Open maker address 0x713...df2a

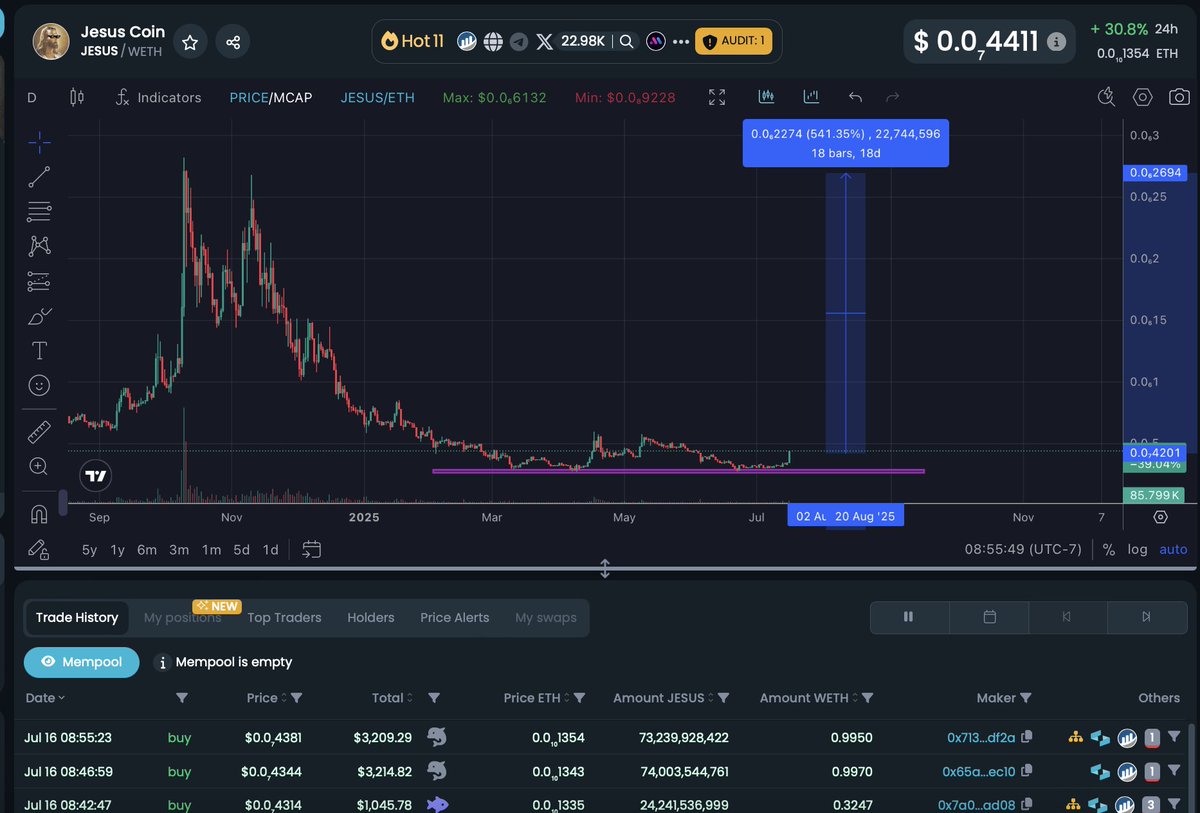pos(981,738)
